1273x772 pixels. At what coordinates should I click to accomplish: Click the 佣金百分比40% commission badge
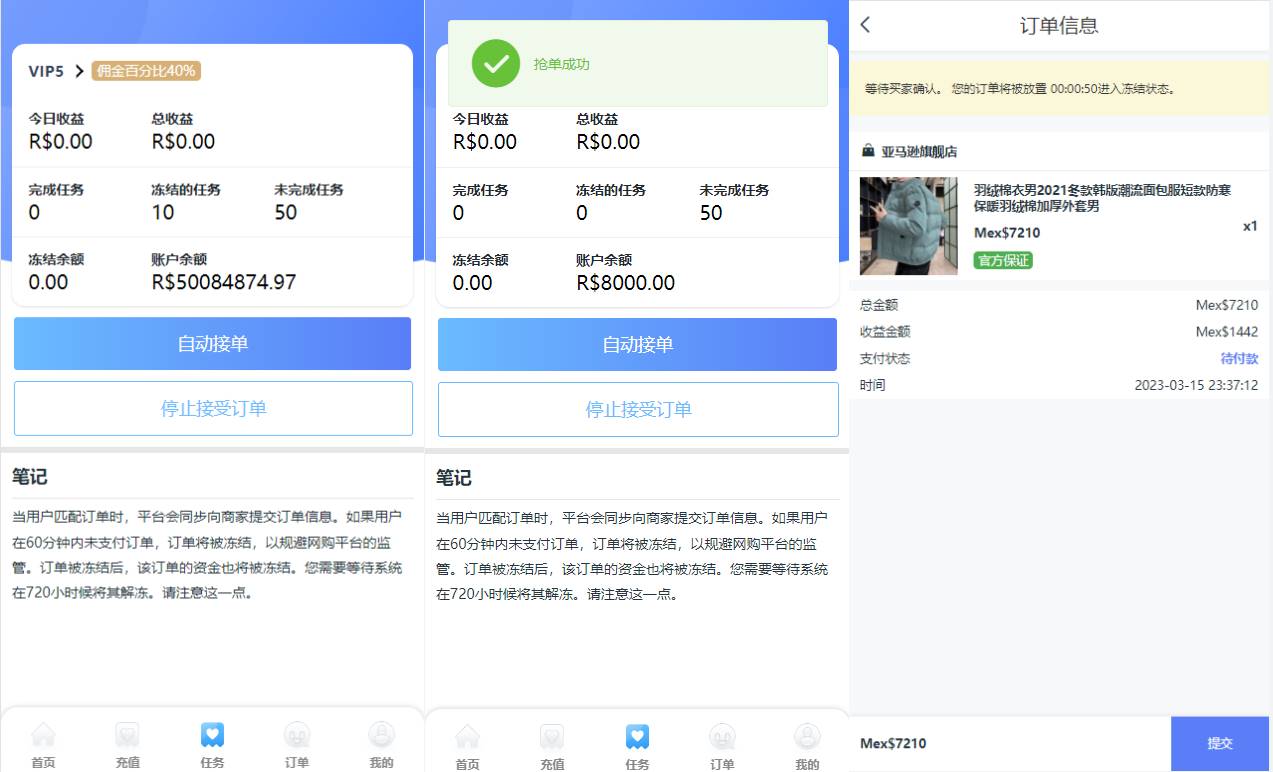click(146, 71)
